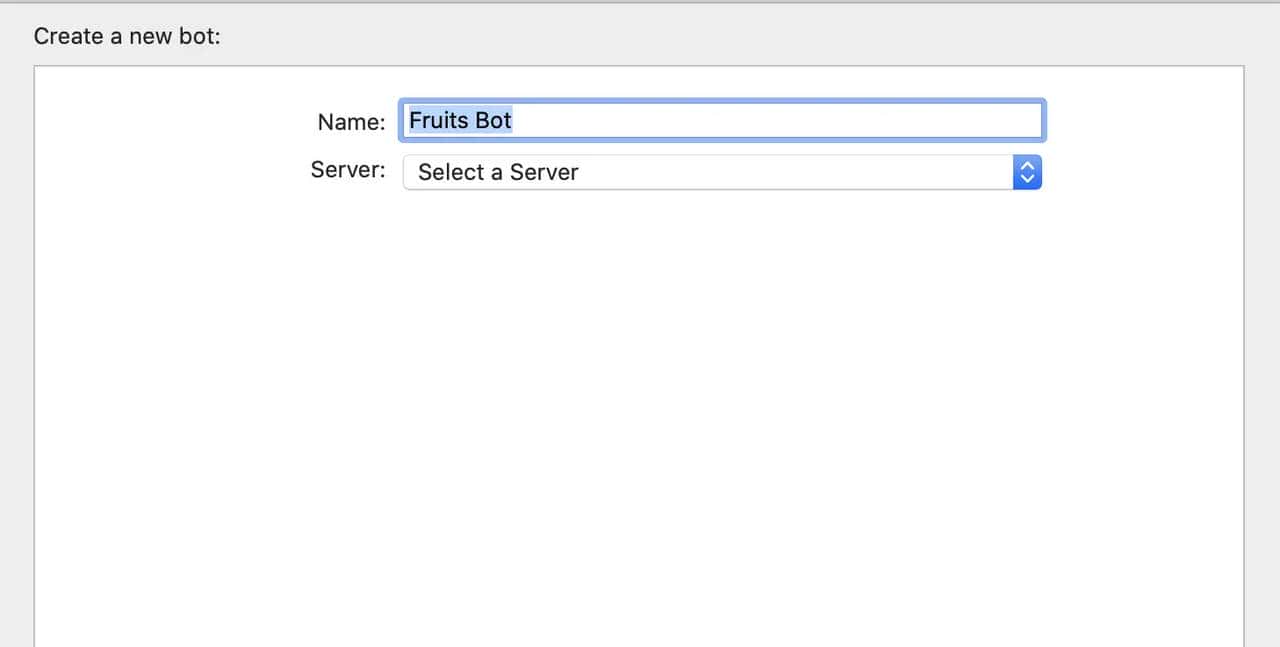Screen dimensions: 1280x647
Task: Select the Server combo box control
Action: 722,172
